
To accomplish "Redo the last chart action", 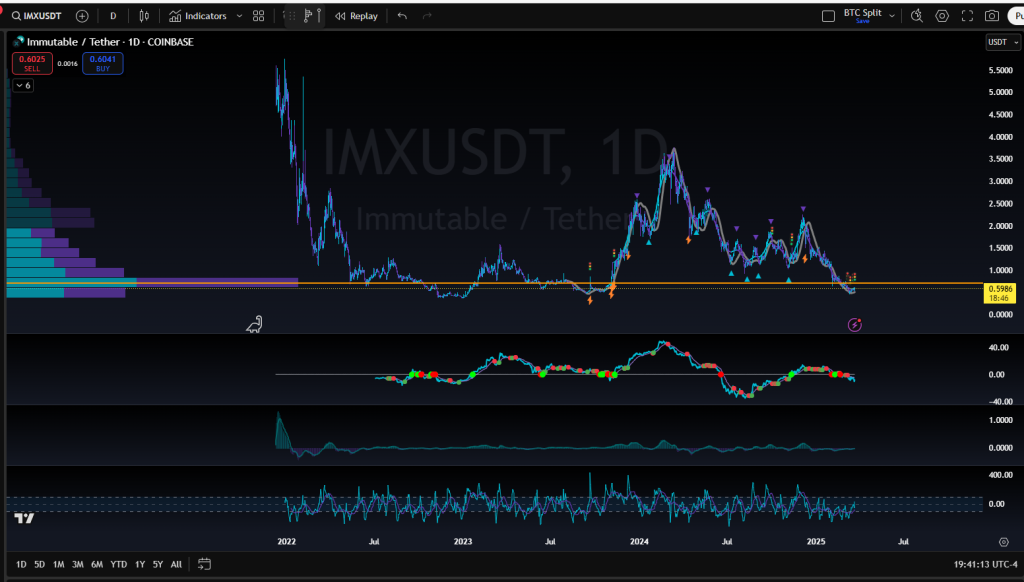I will pos(427,16).
